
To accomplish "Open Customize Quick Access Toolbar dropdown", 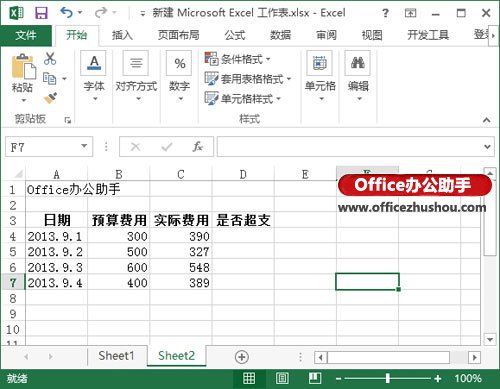I will tap(143, 14).
